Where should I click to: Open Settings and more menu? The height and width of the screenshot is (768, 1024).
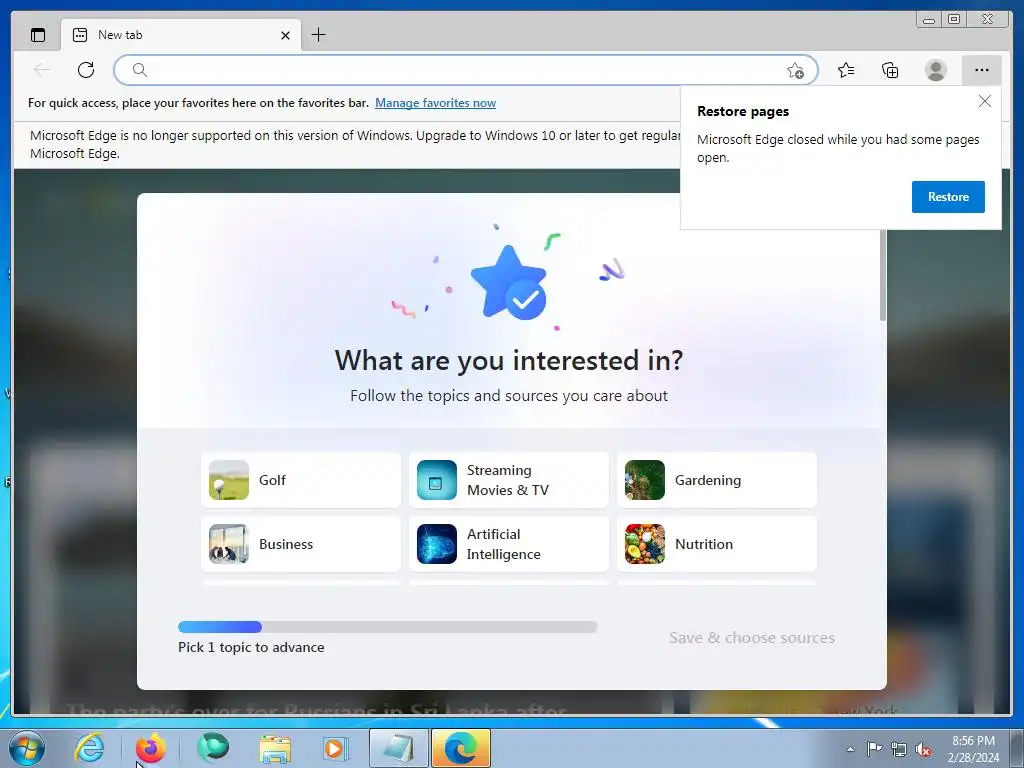pos(982,70)
